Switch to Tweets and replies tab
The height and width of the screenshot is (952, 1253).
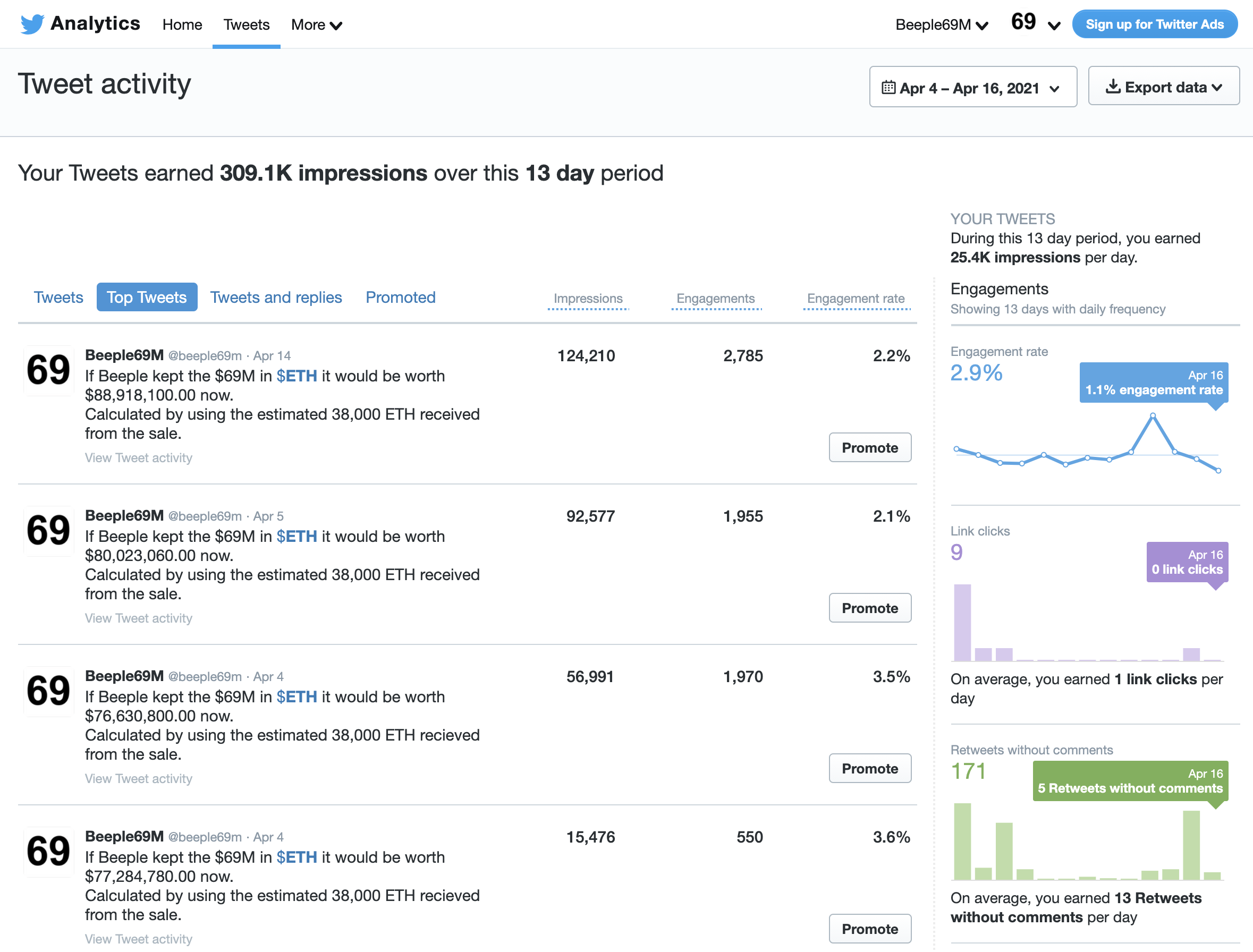[x=276, y=297]
